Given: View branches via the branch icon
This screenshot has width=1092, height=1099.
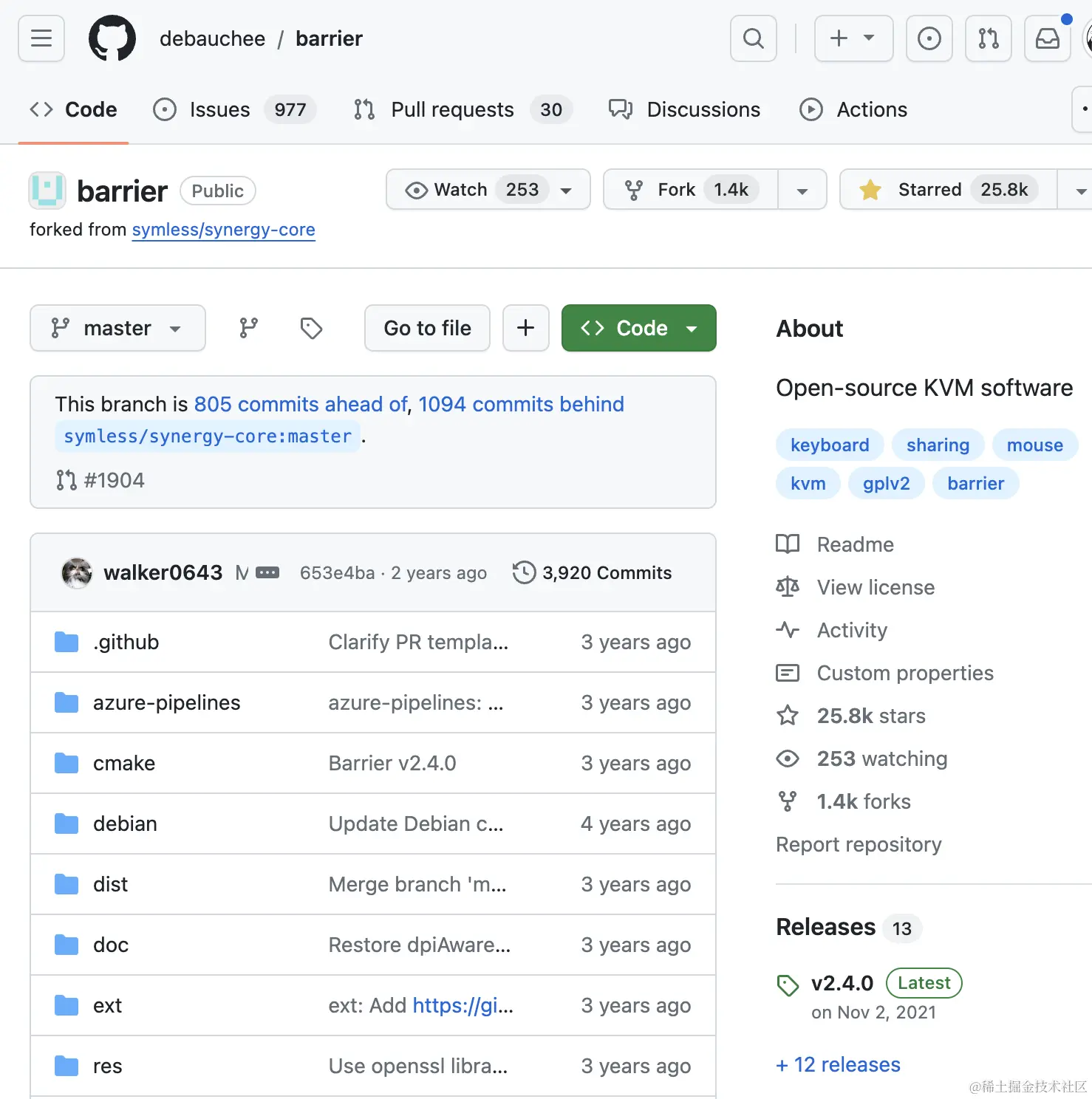Looking at the screenshot, I should (249, 328).
